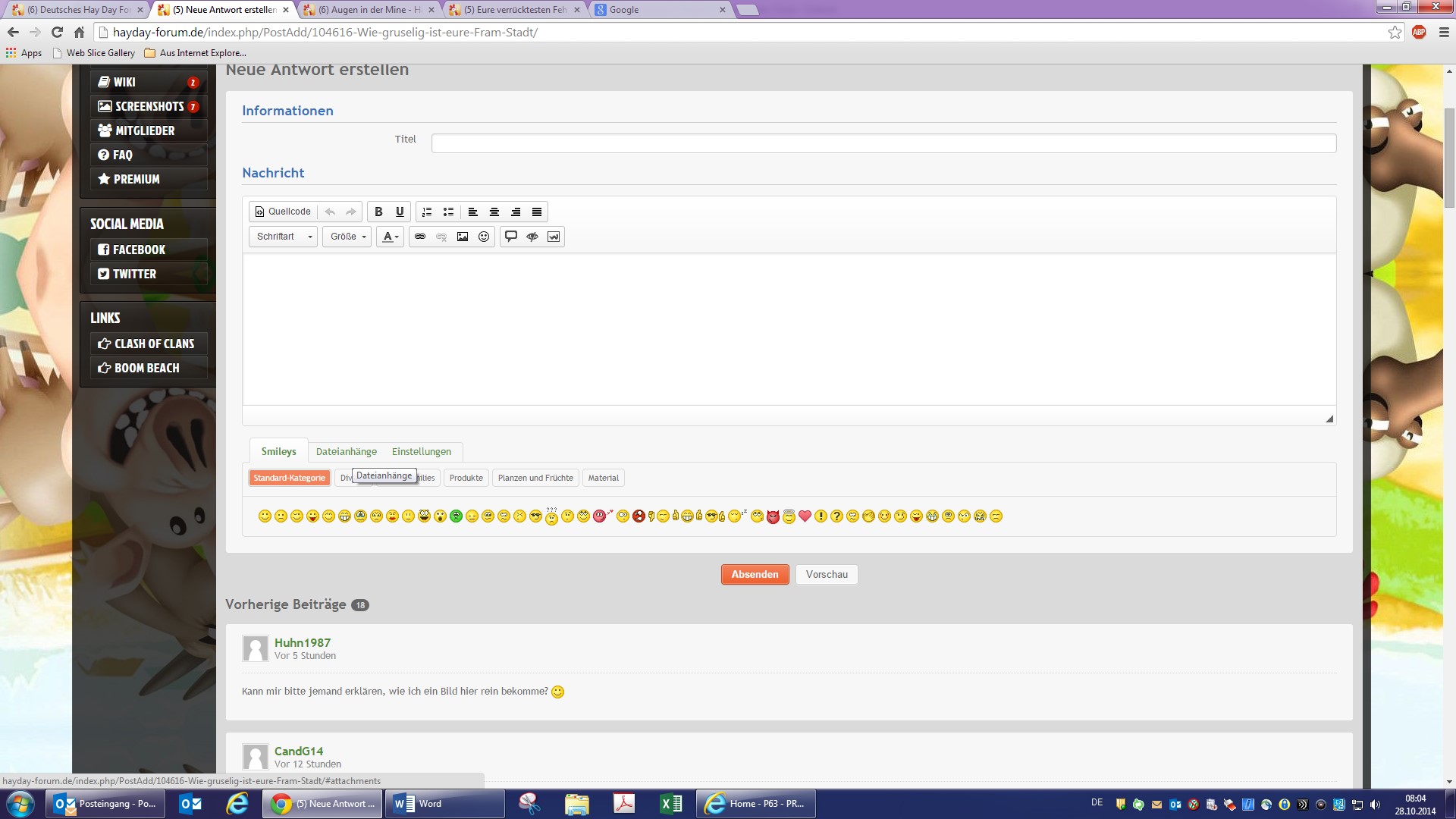Open the Schriftart font dropdown
Viewport: 1456px width, 819px height.
click(284, 237)
